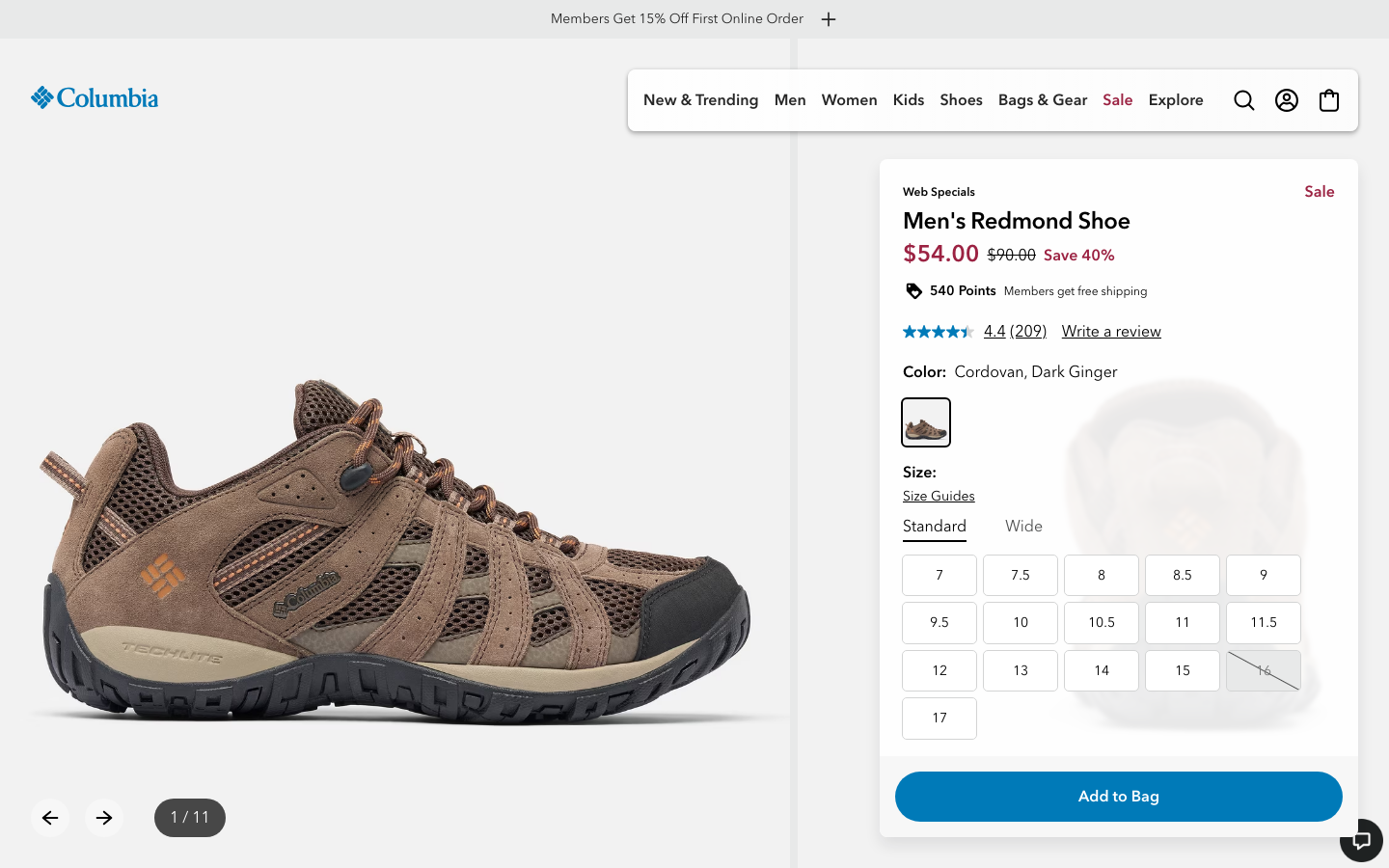Click the Web Specials label

tap(939, 192)
